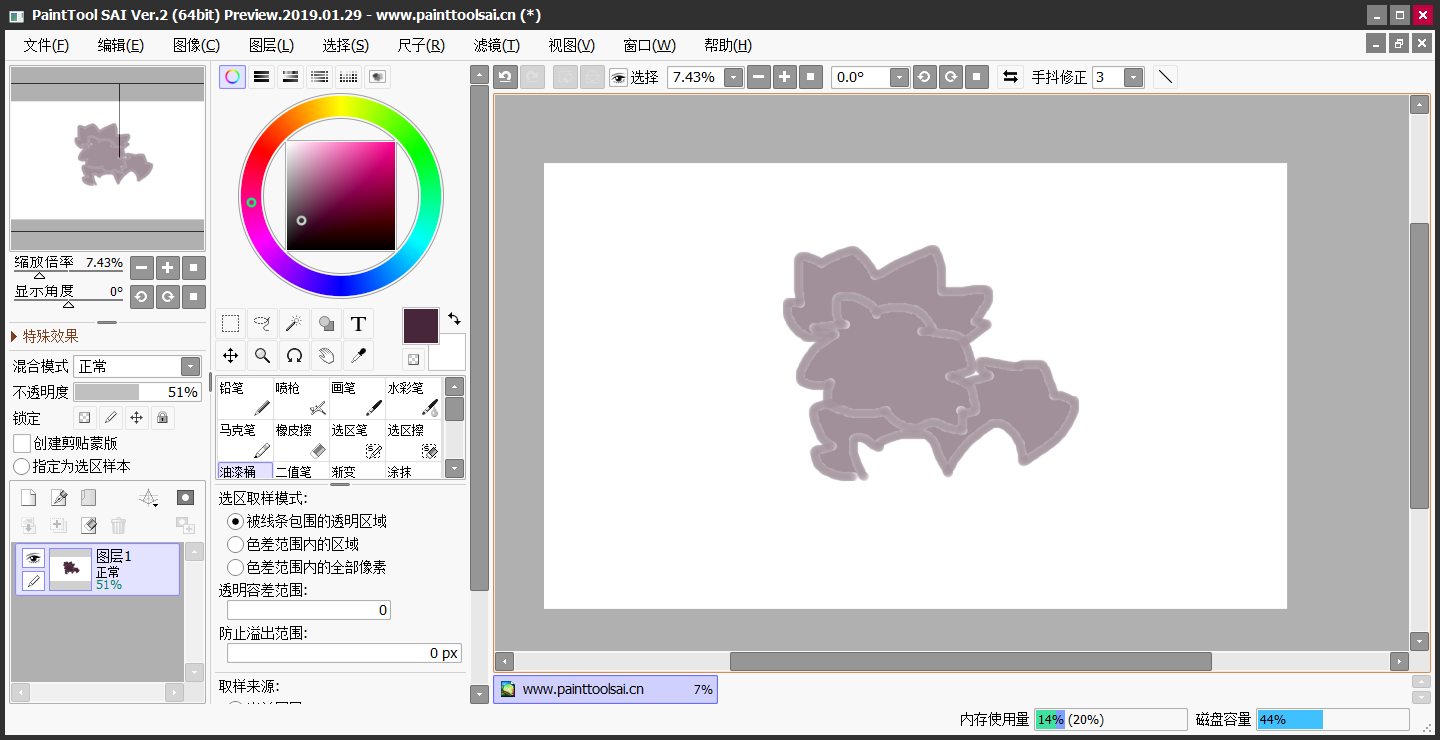The height and width of the screenshot is (740, 1440).
Task: Pick the 橡皮擦 eraser
Action: (301, 440)
